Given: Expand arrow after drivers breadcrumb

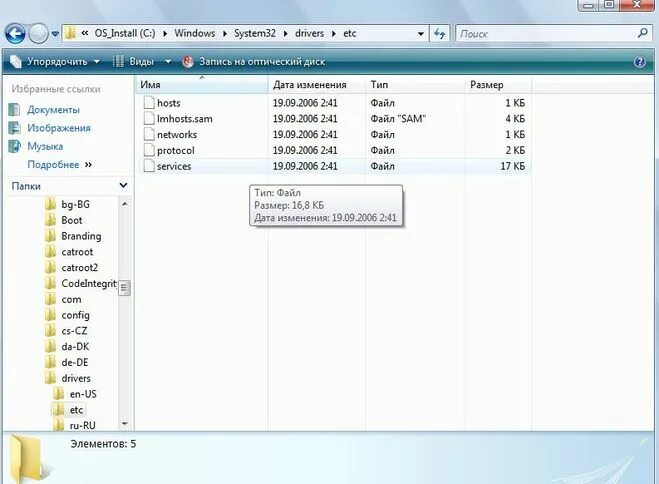Looking at the screenshot, I should (x=334, y=34).
